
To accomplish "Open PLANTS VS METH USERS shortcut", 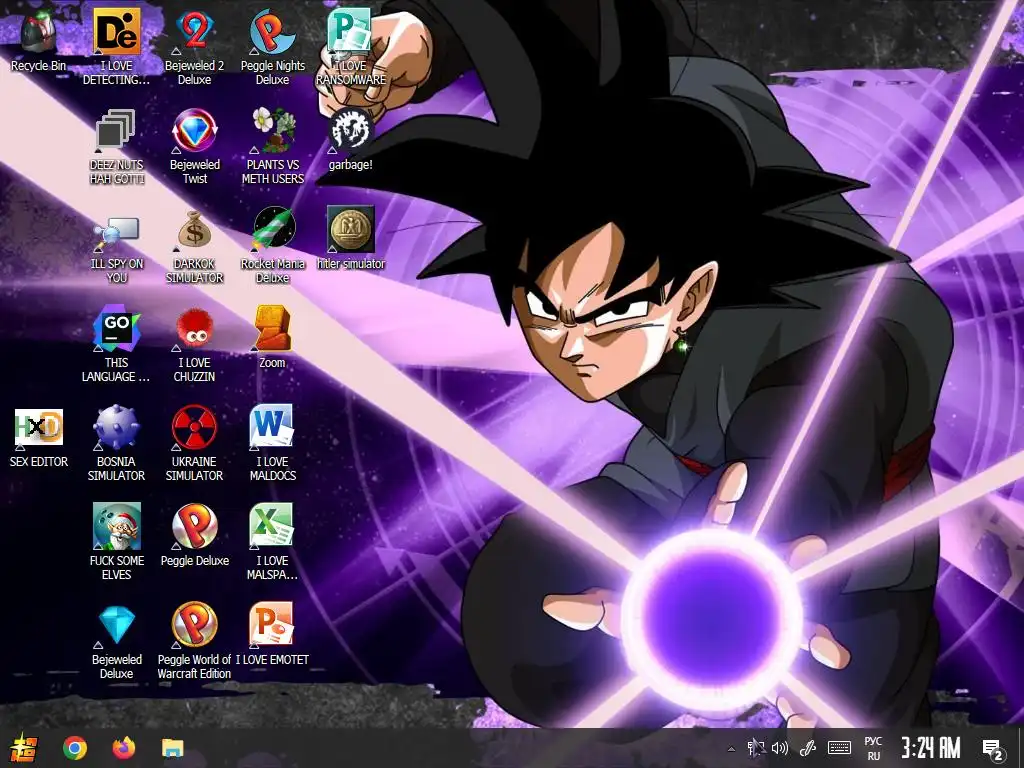I will point(272,146).
